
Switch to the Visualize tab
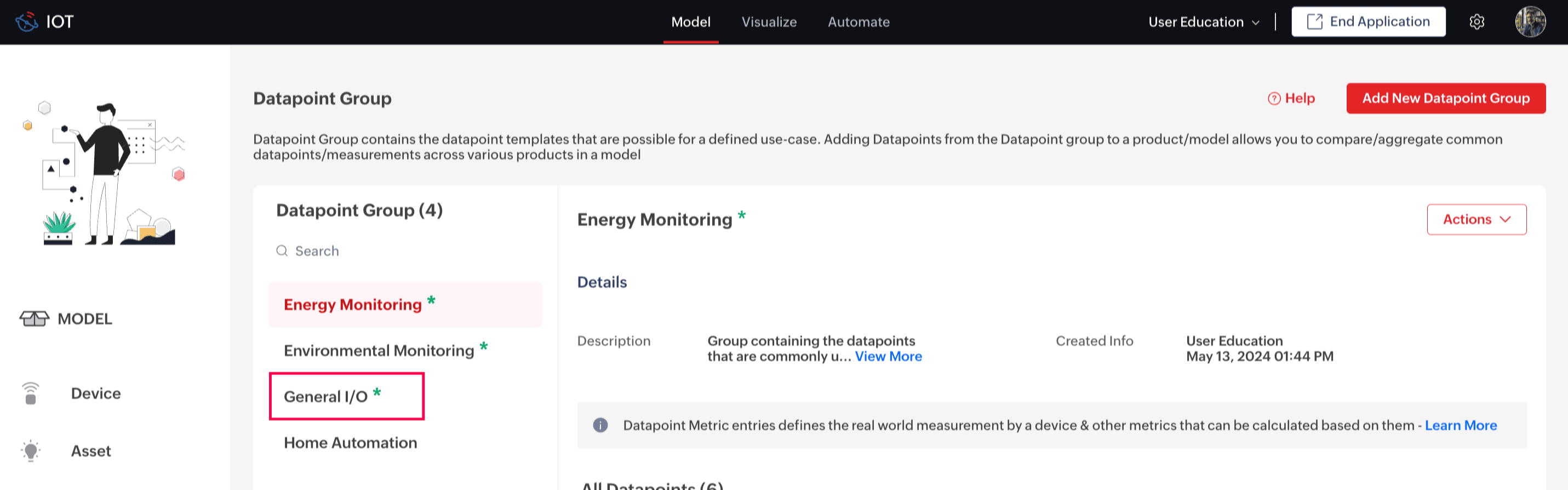769,22
